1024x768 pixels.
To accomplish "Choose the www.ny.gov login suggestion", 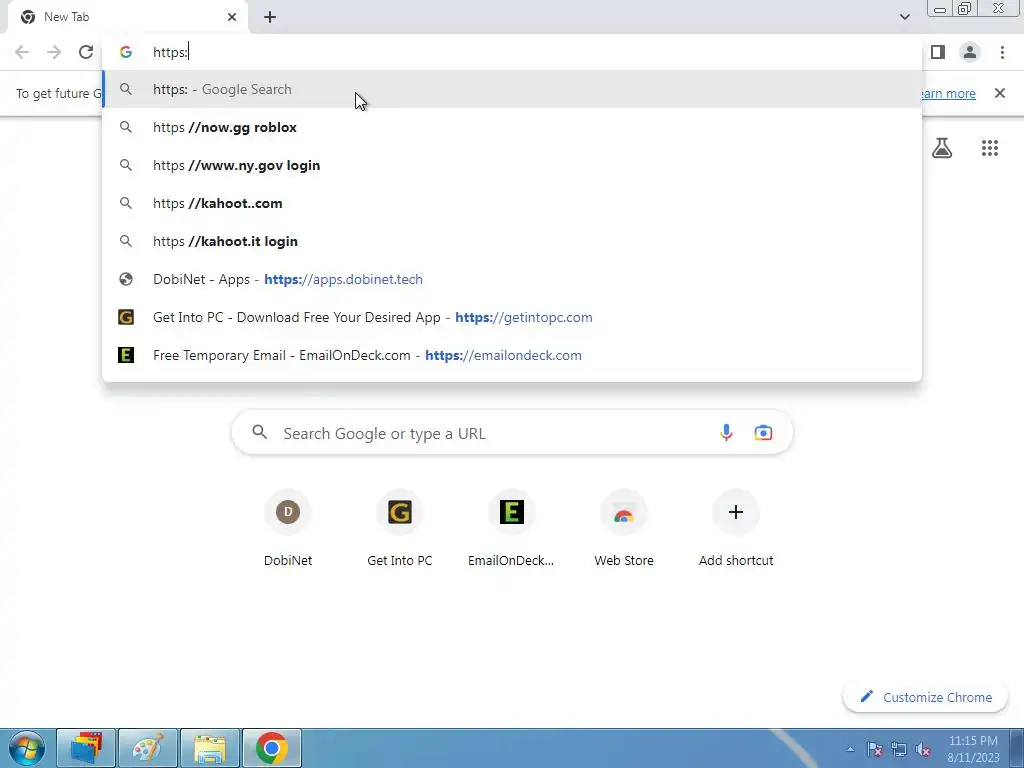I will pyautogui.click(x=512, y=165).
